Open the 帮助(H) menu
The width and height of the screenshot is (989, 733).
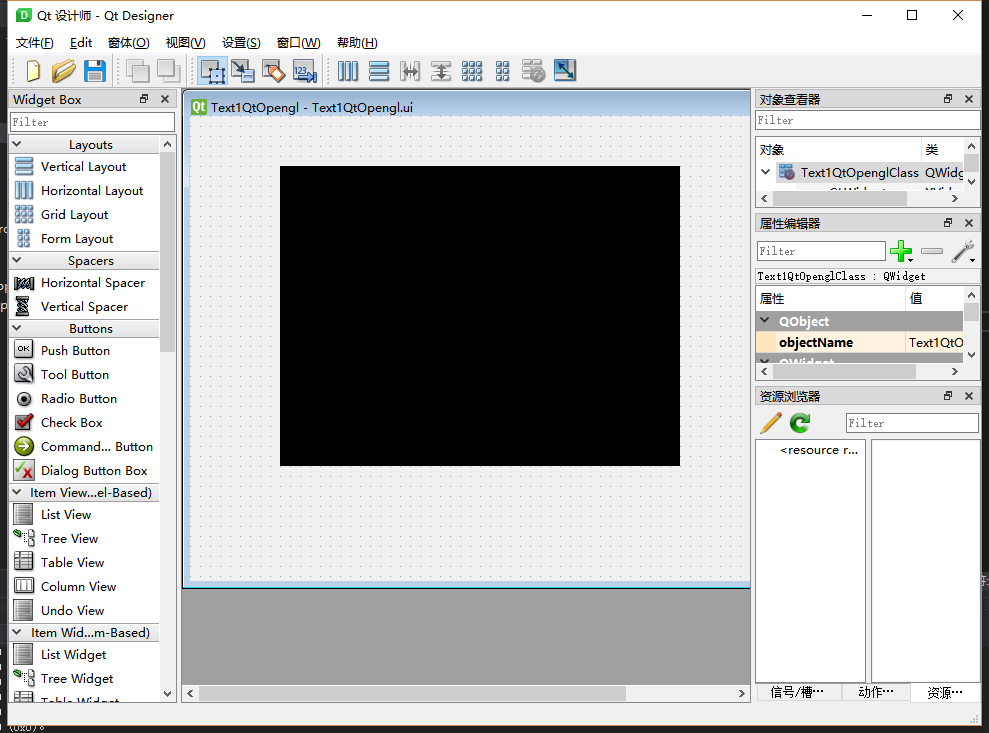pyautogui.click(x=357, y=42)
